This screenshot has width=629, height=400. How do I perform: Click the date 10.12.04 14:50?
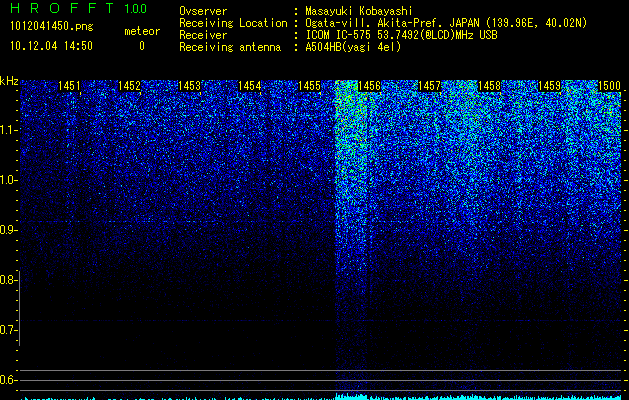(x=51, y=46)
